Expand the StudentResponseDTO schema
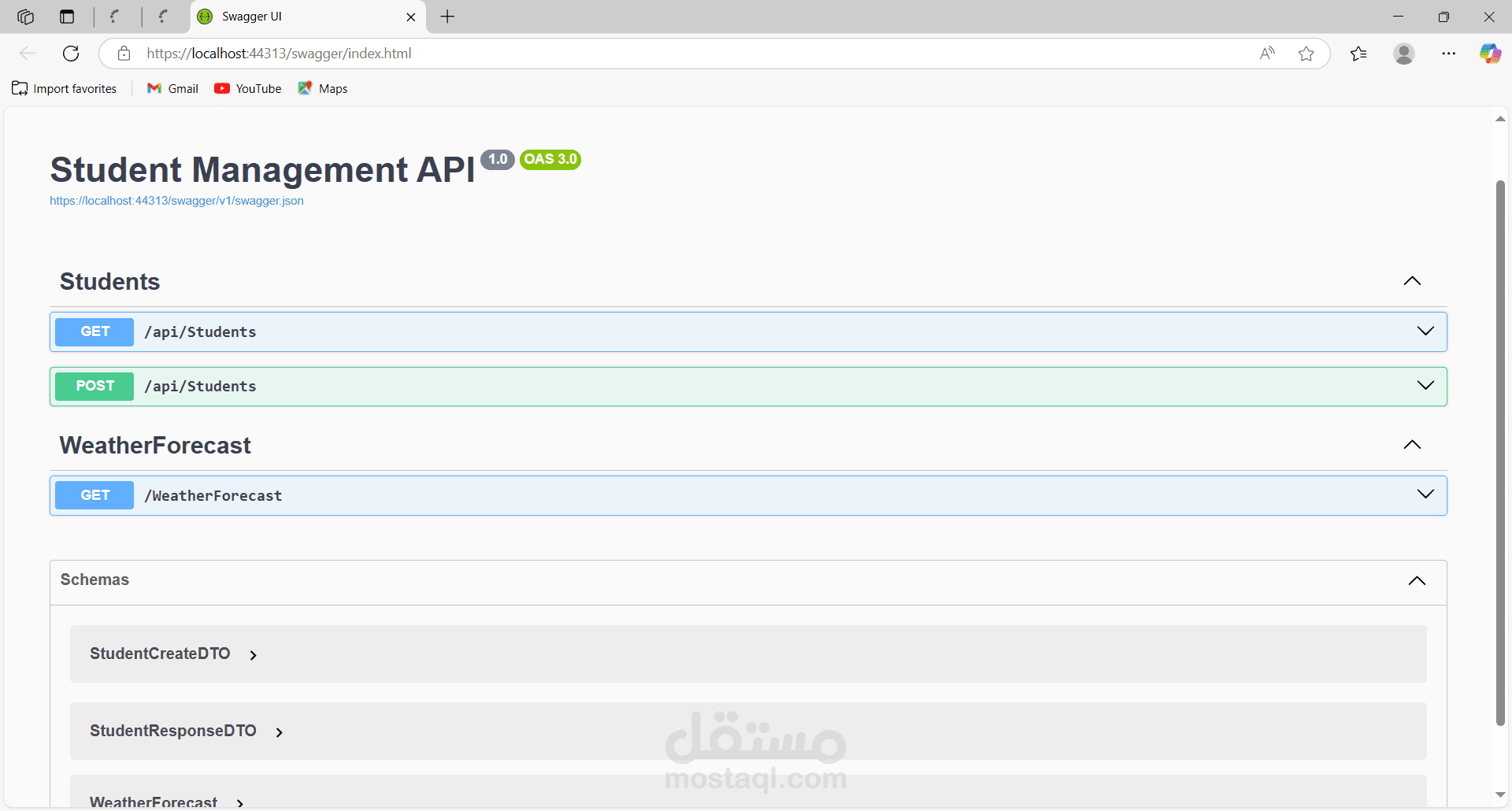This screenshot has height=811, width=1512. [280, 732]
